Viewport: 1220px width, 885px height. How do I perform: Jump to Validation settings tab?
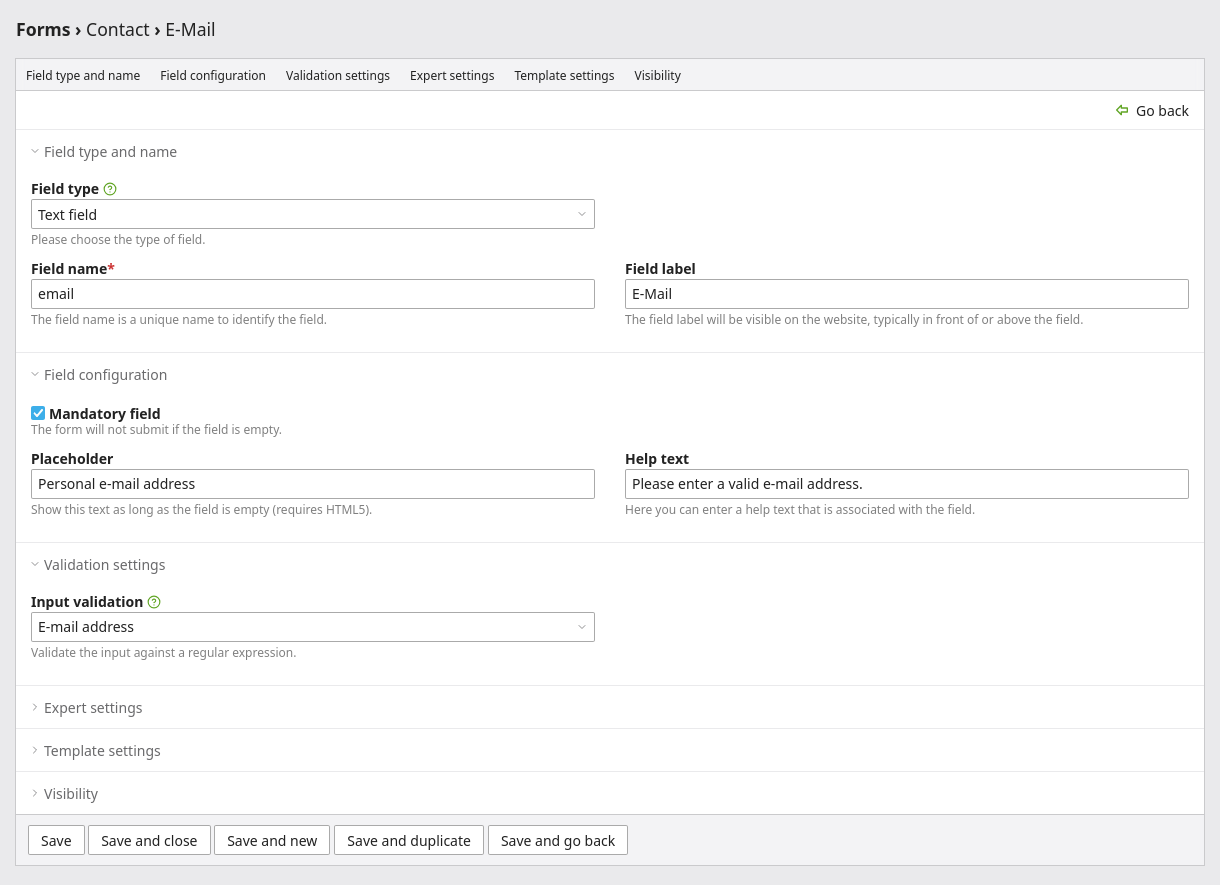coord(338,75)
